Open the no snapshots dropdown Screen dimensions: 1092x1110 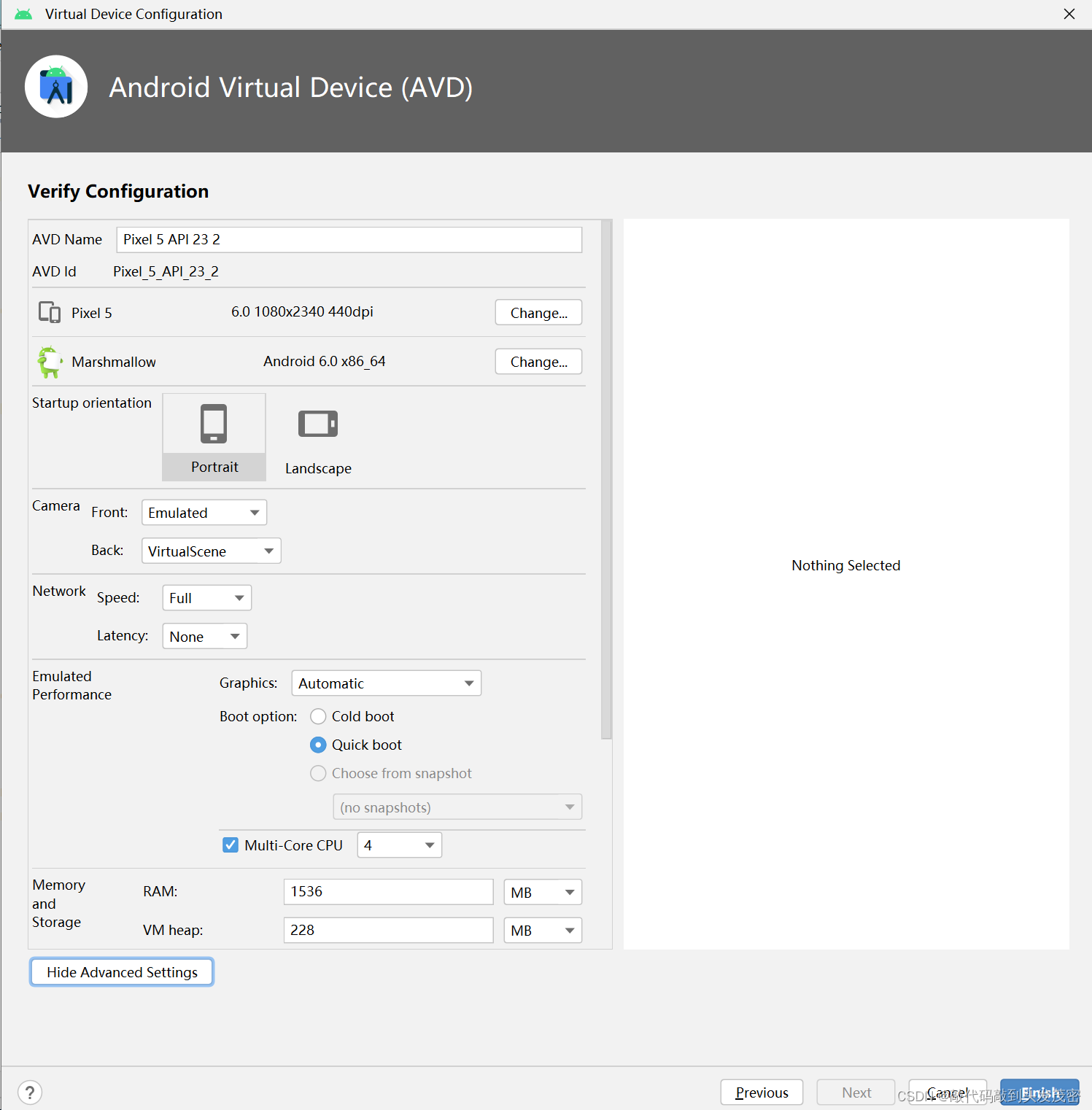(x=457, y=807)
